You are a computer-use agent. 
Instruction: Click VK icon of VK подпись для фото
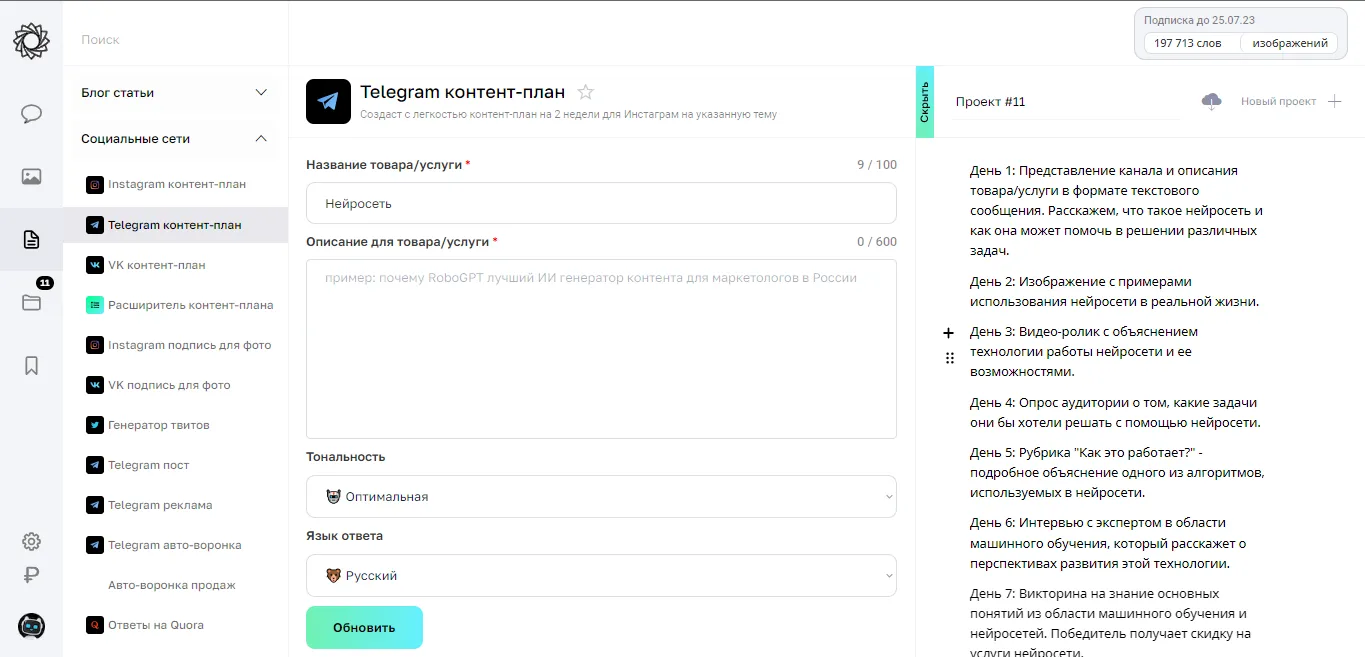coord(95,385)
